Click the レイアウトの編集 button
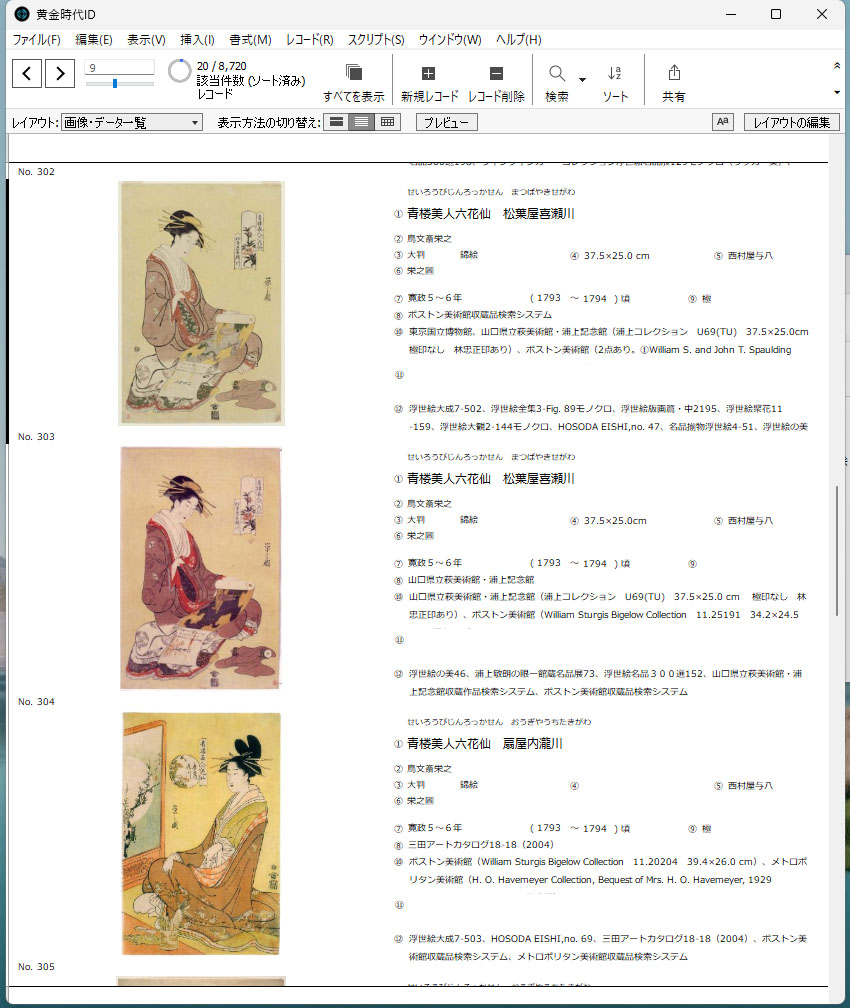 (x=791, y=122)
